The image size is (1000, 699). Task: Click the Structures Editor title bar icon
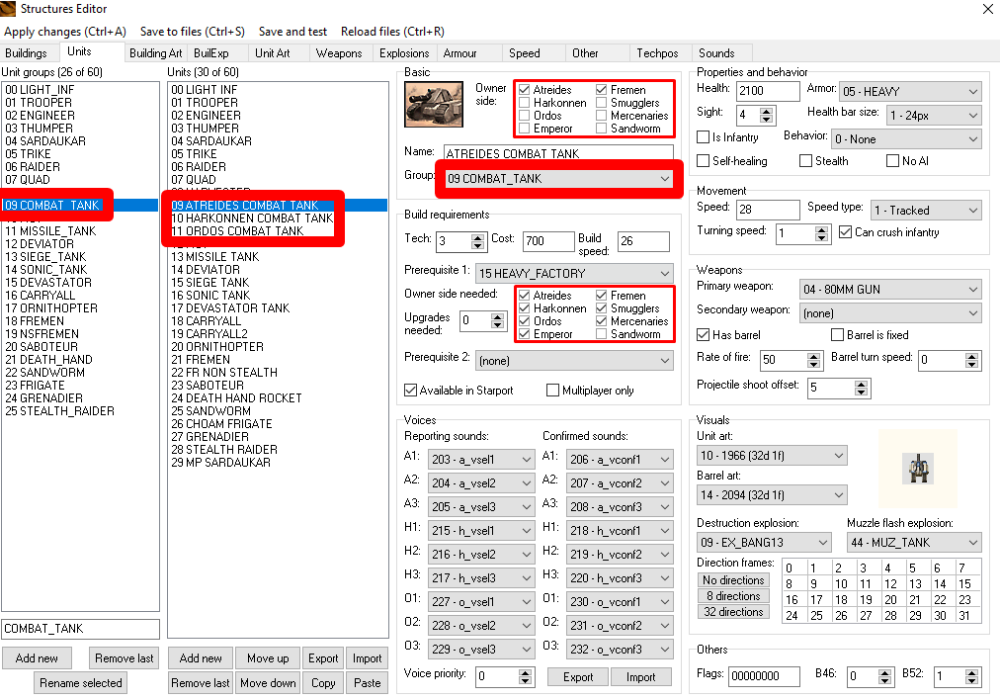[x=10, y=10]
